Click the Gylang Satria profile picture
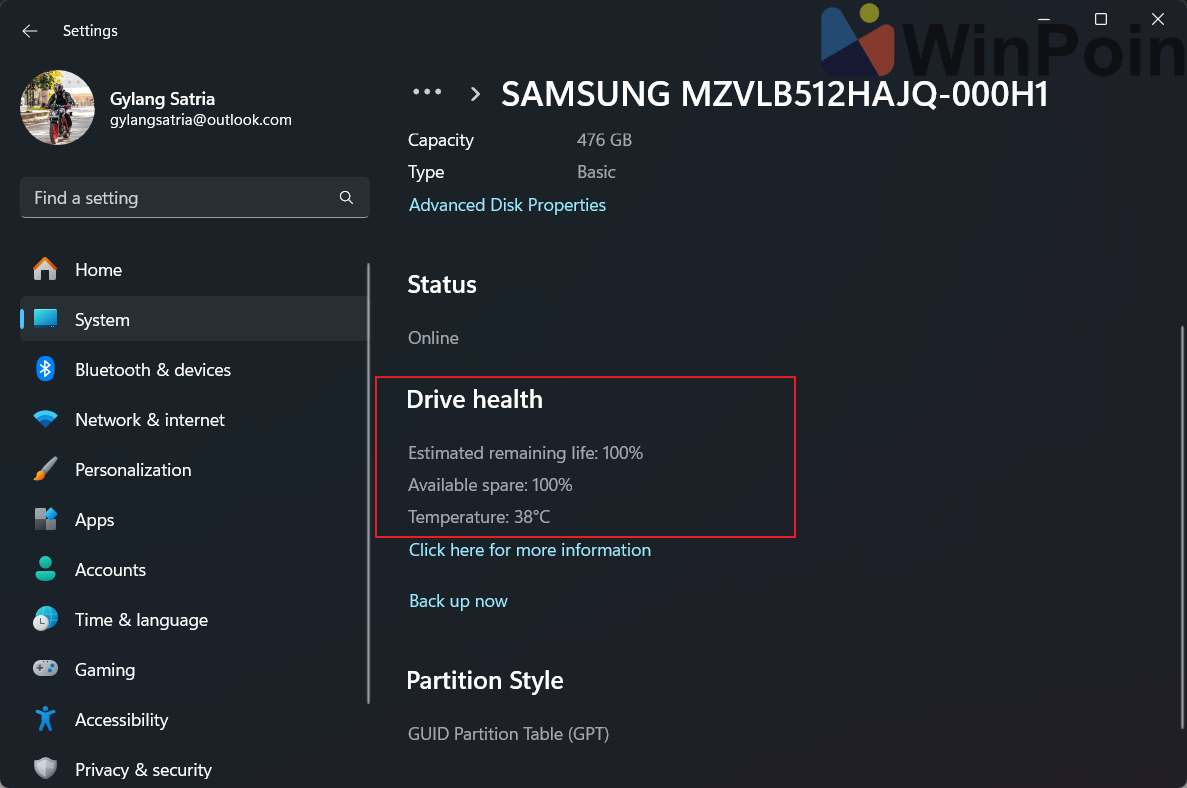This screenshot has width=1187, height=788. (57, 108)
